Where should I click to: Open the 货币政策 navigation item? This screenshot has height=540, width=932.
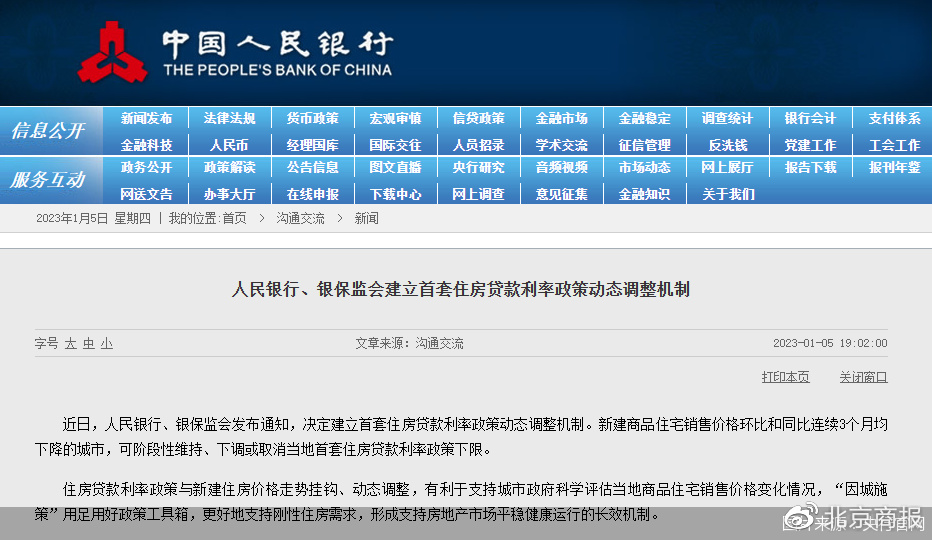(x=312, y=118)
